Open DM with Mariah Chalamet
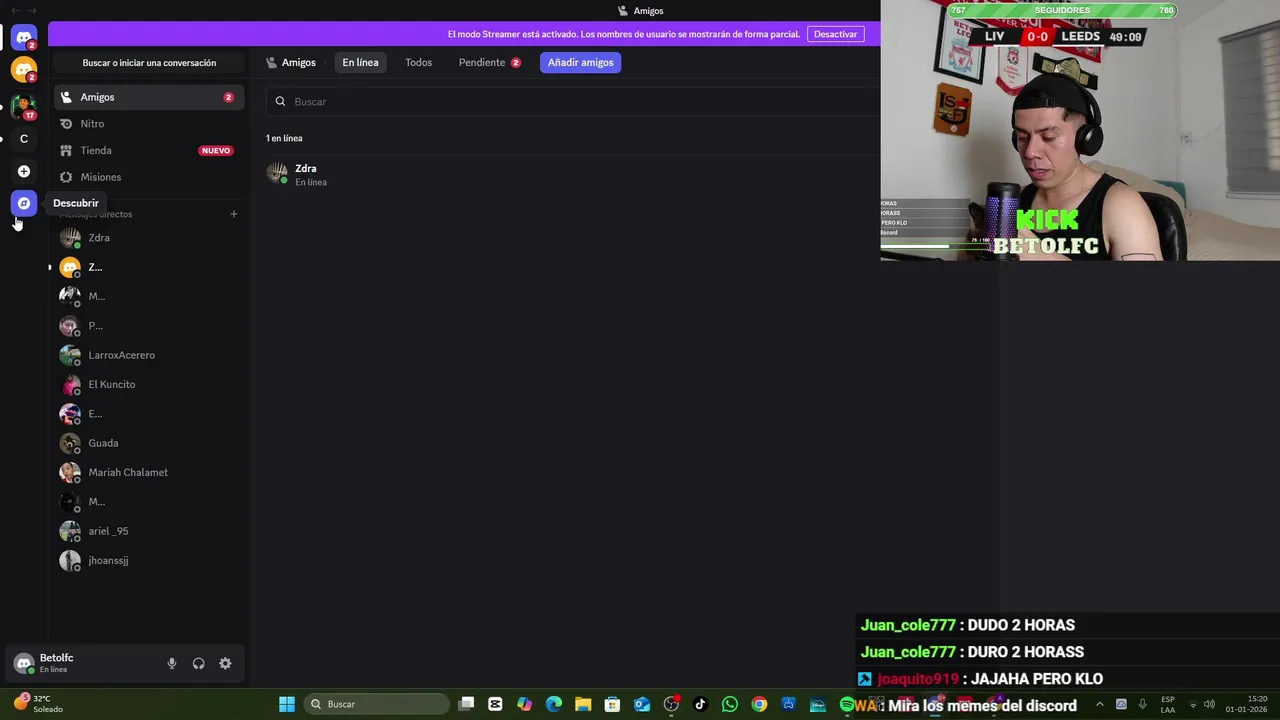 click(148, 472)
